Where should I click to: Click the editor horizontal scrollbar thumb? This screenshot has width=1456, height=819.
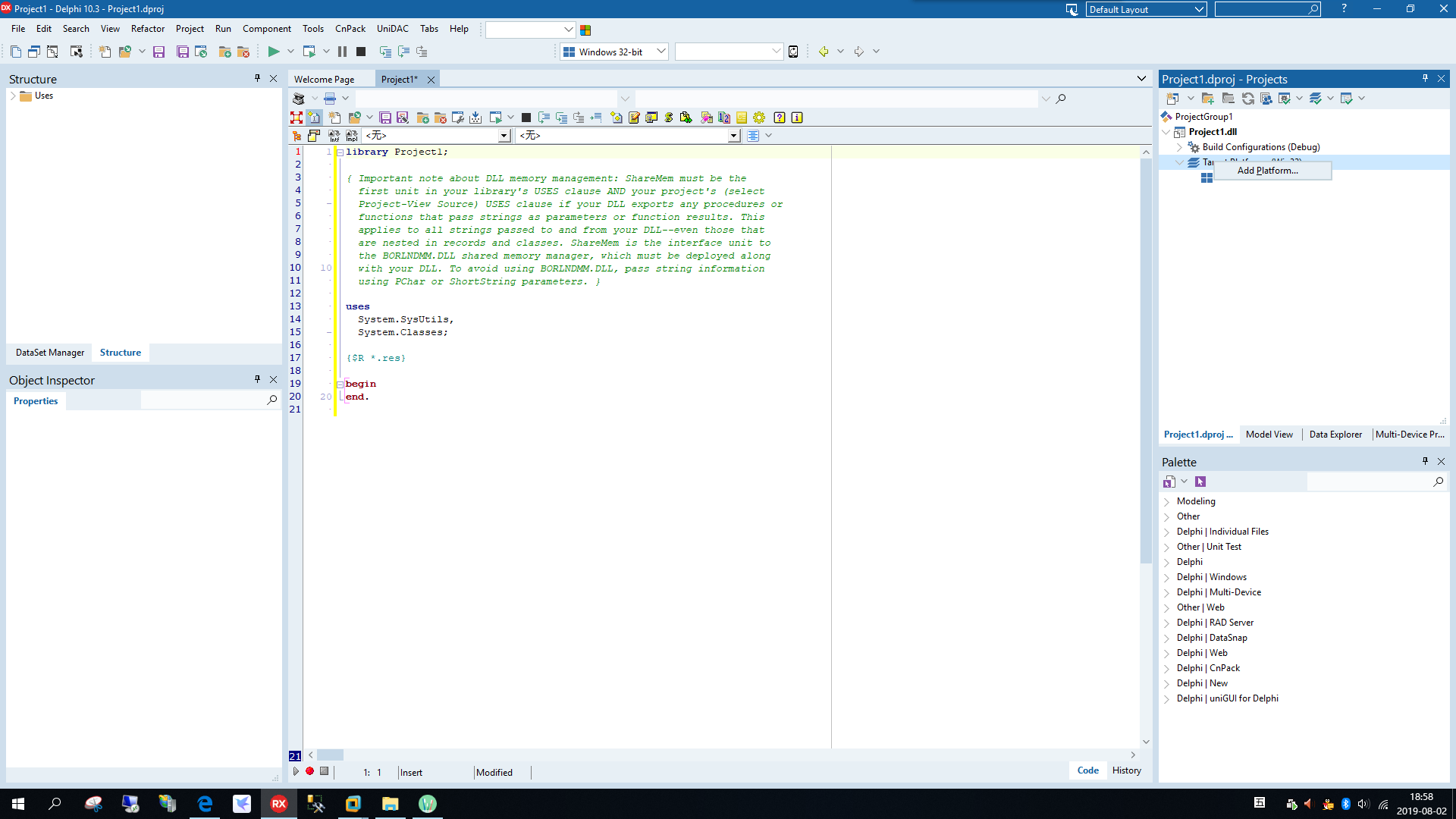330,755
